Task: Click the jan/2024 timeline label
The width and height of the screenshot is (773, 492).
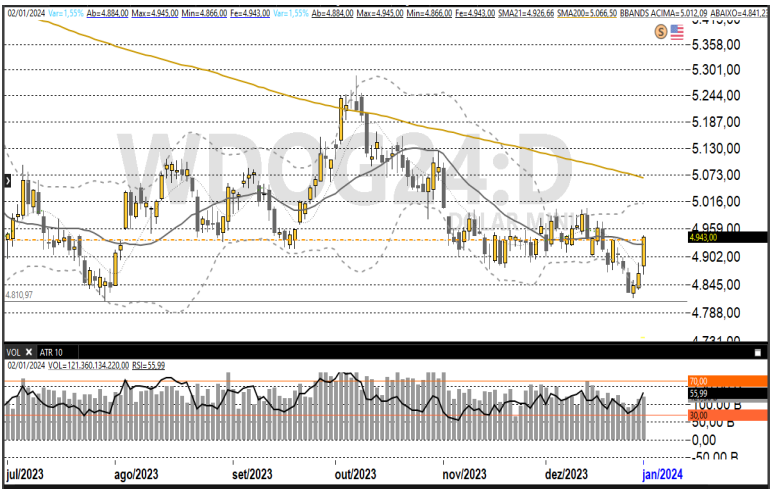Action: (x=663, y=474)
